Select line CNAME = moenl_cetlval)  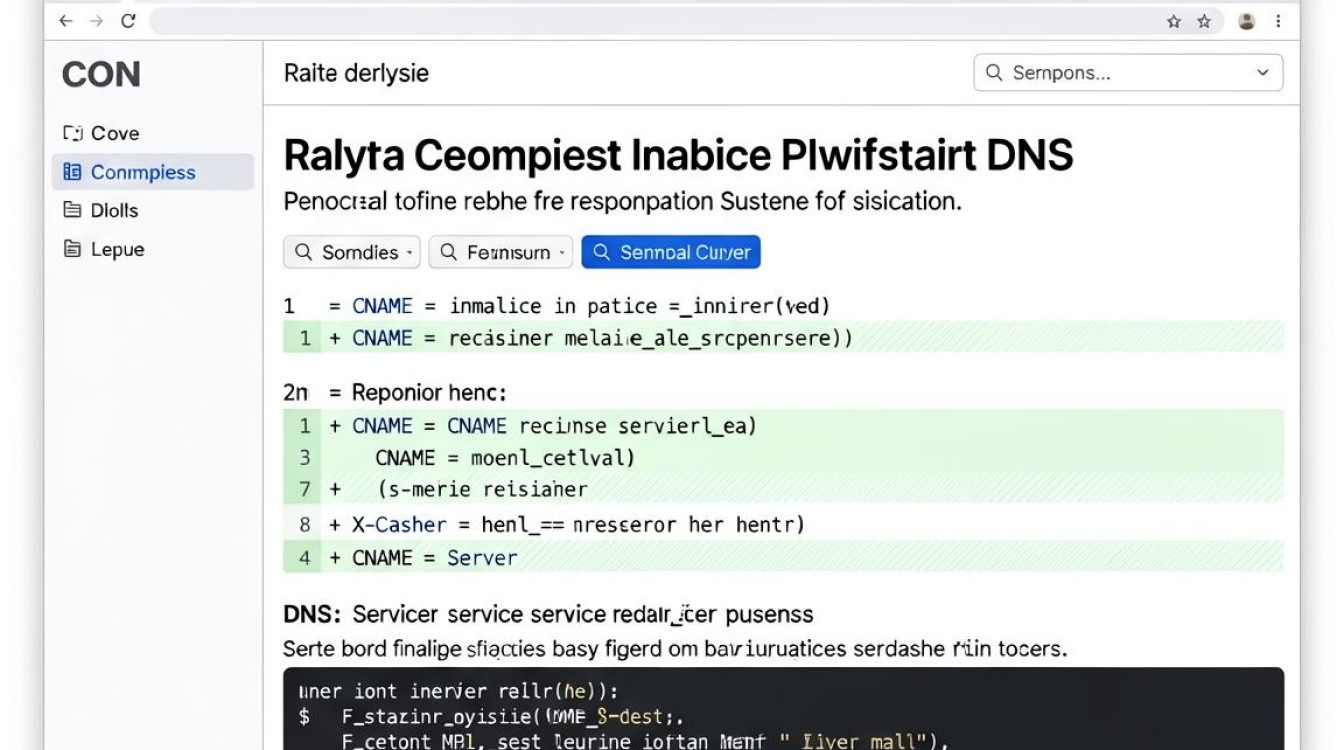(x=783, y=458)
